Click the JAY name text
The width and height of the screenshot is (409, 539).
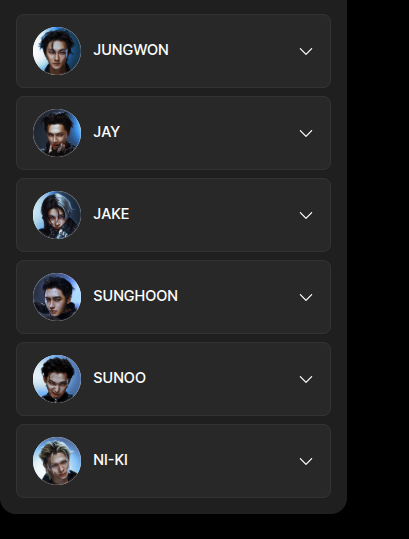coord(107,132)
